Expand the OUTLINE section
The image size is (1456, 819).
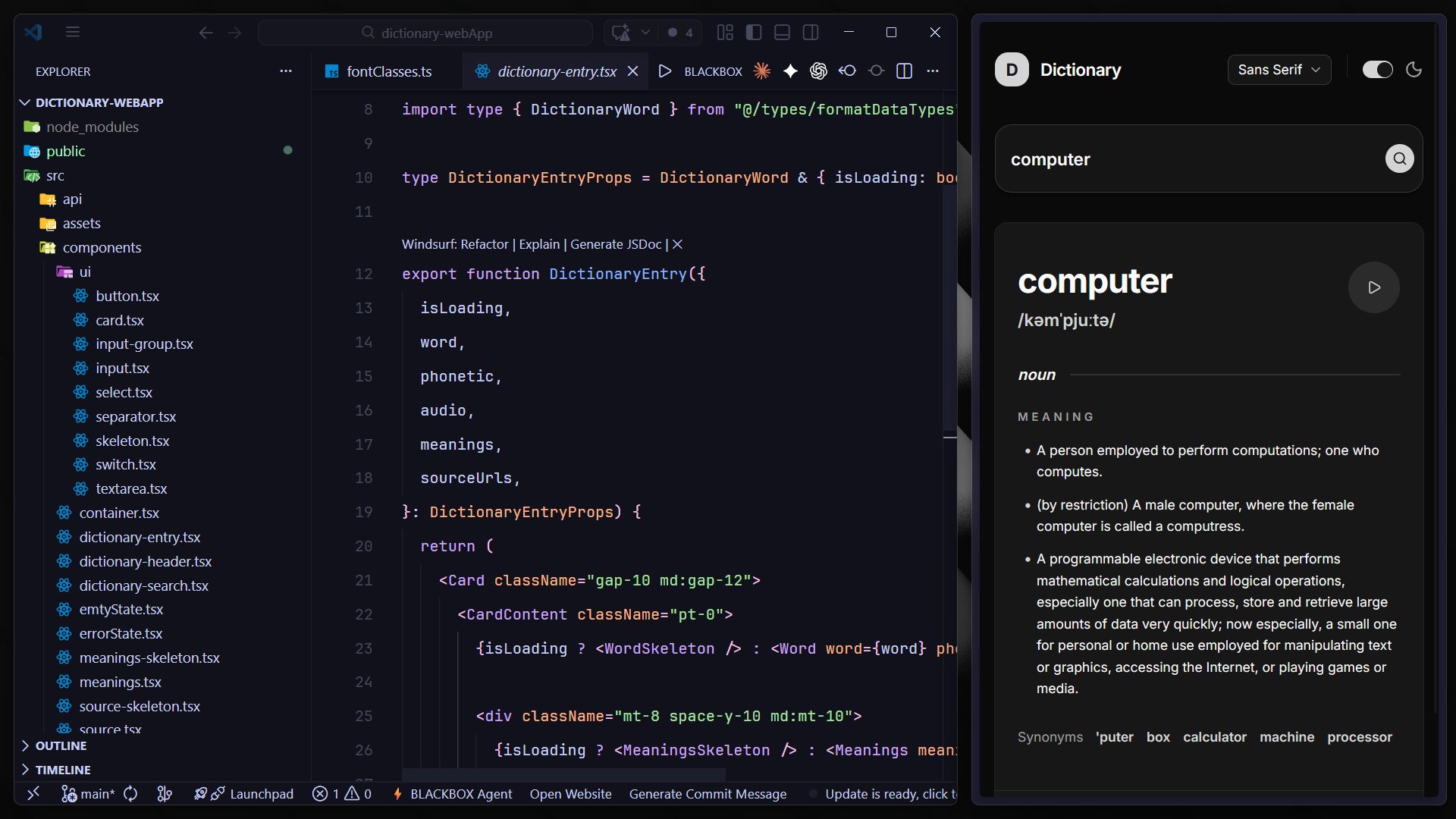pyautogui.click(x=61, y=746)
